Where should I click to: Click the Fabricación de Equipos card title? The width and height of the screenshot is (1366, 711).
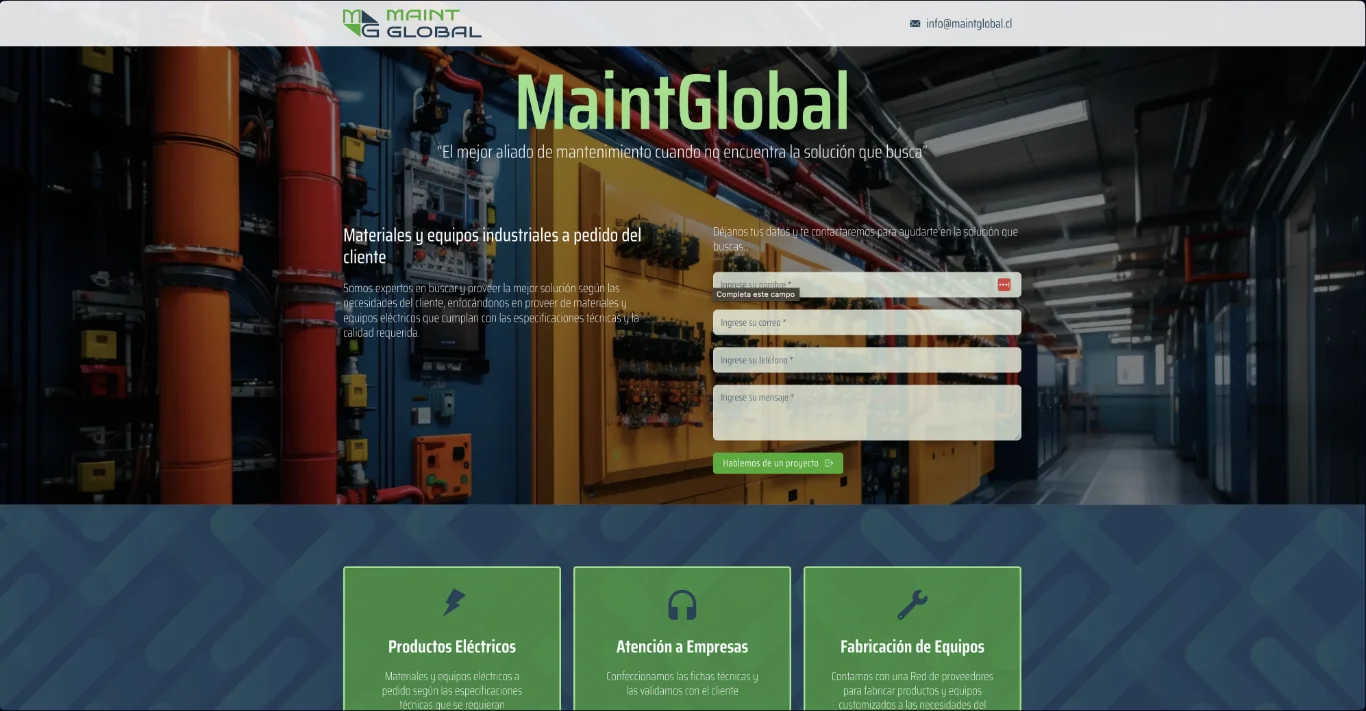912,647
